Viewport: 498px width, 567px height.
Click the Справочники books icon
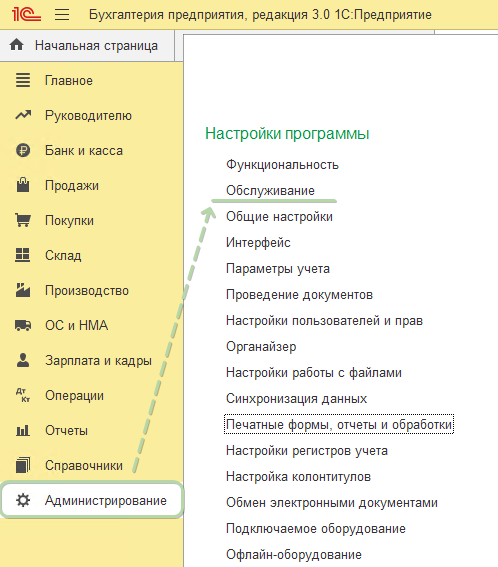23,465
